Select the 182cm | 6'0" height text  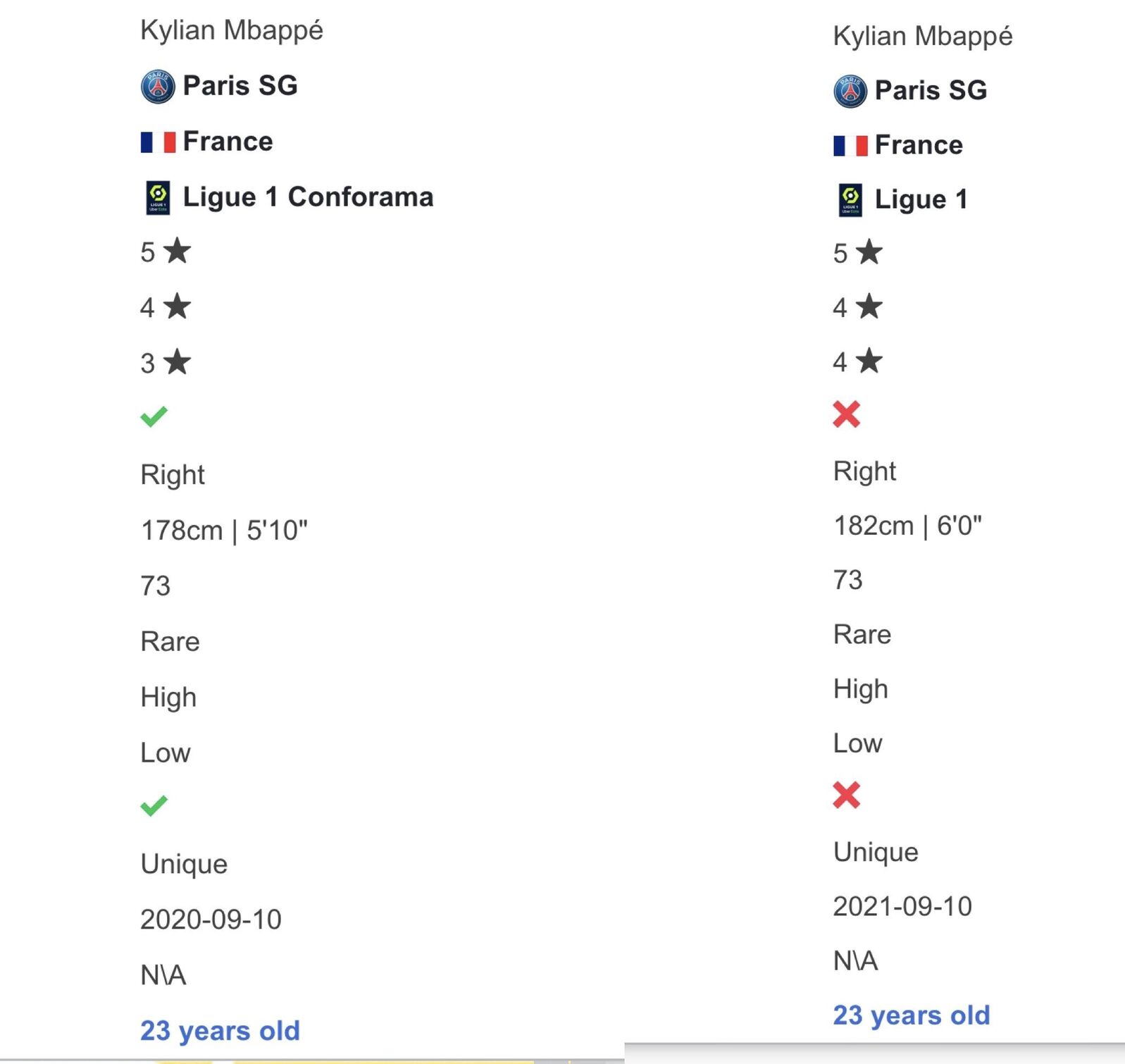pos(907,526)
